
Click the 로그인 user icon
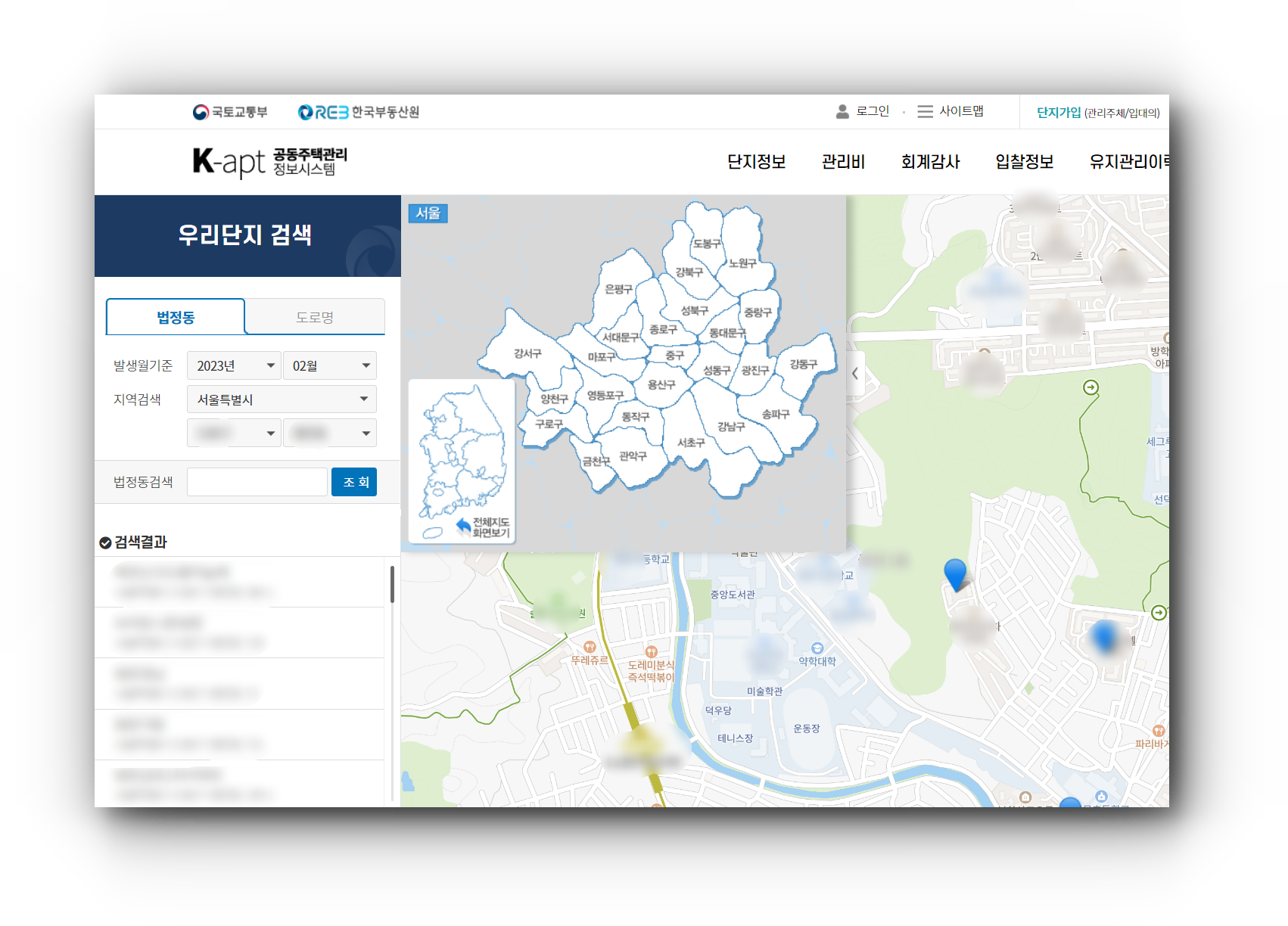tap(842, 111)
